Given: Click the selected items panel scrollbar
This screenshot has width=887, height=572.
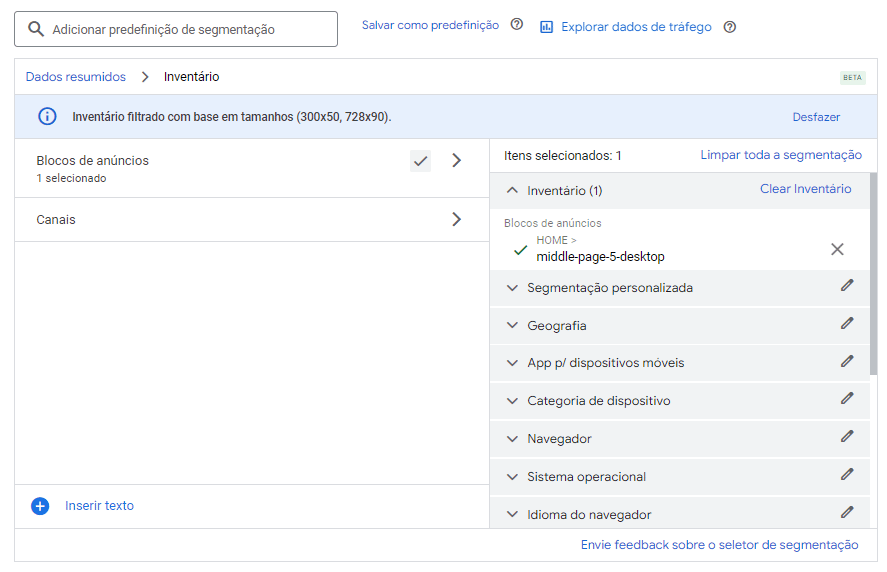Looking at the screenshot, I should pyautogui.click(x=873, y=274).
